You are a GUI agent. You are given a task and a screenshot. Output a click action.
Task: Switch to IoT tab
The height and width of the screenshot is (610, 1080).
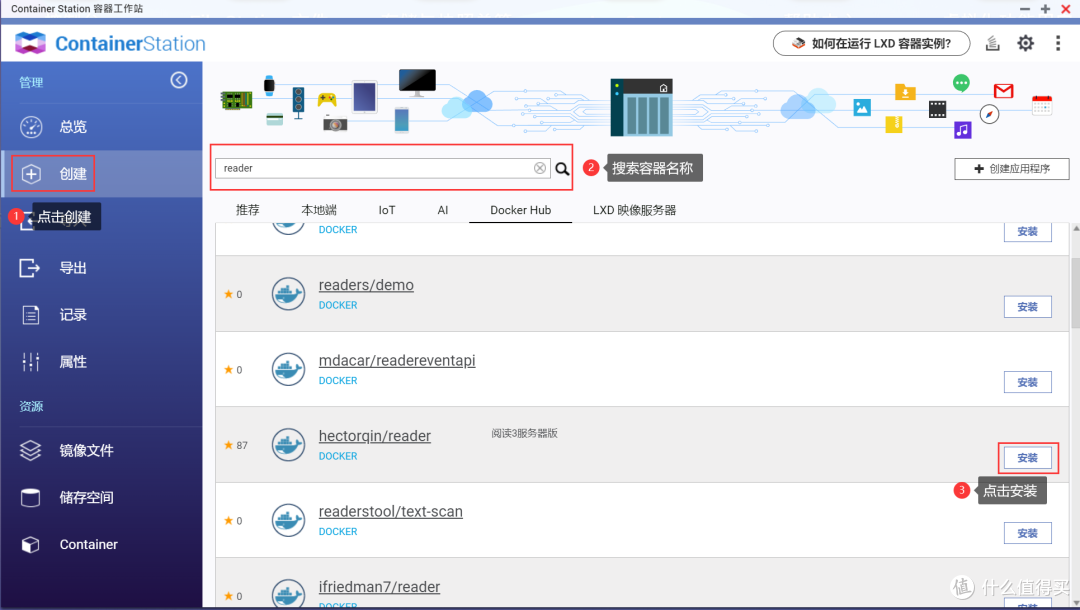coord(386,210)
